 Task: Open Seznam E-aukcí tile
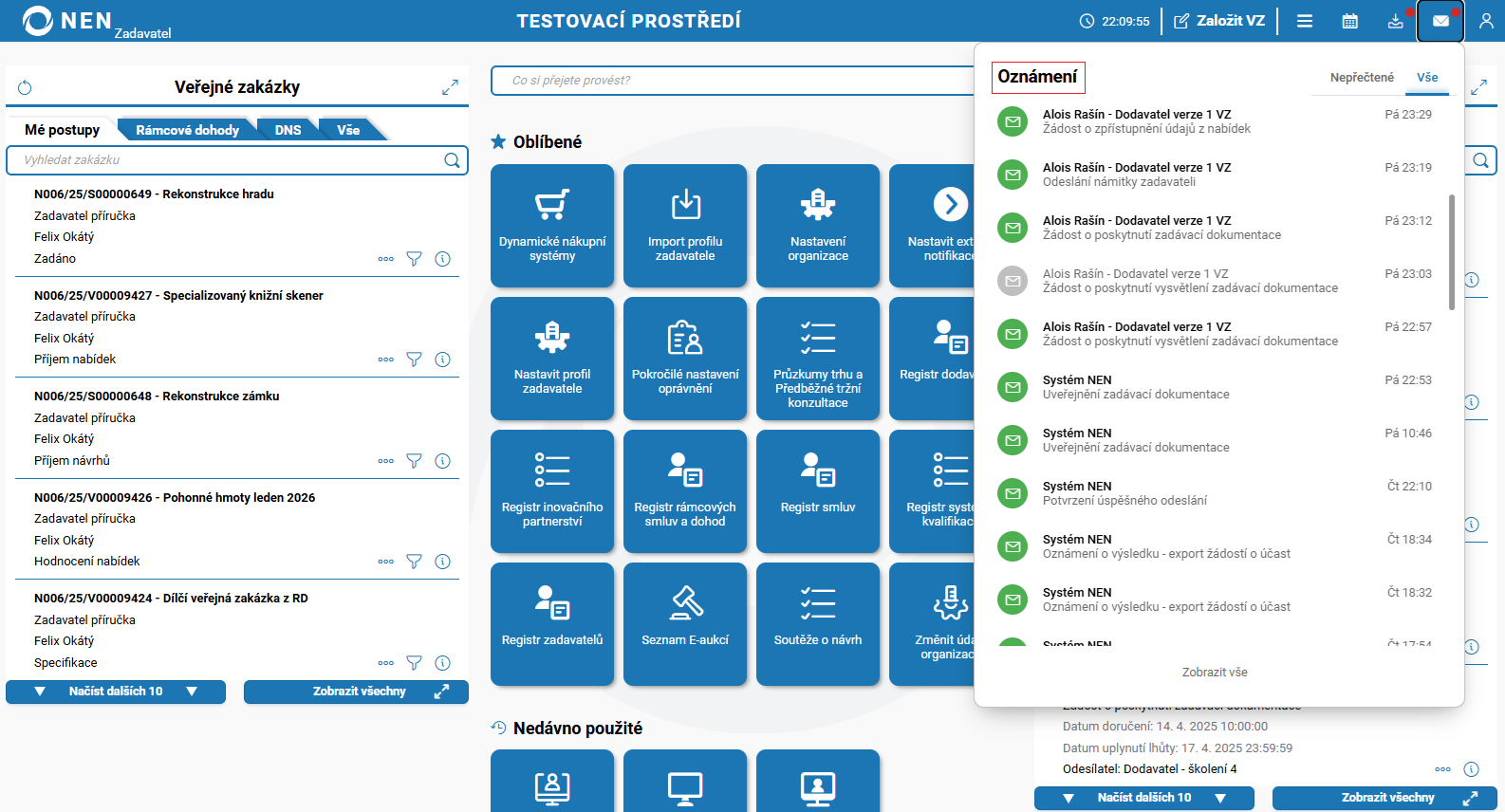pos(685,624)
